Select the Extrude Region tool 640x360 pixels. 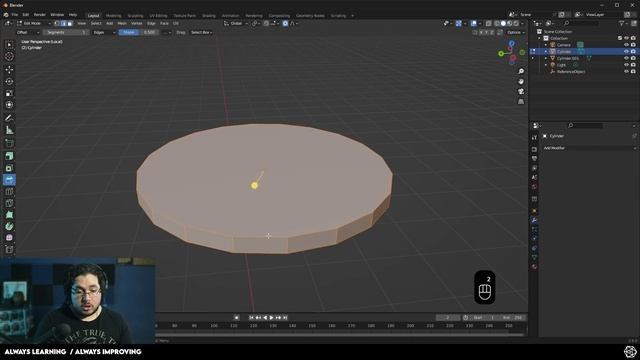9,156
